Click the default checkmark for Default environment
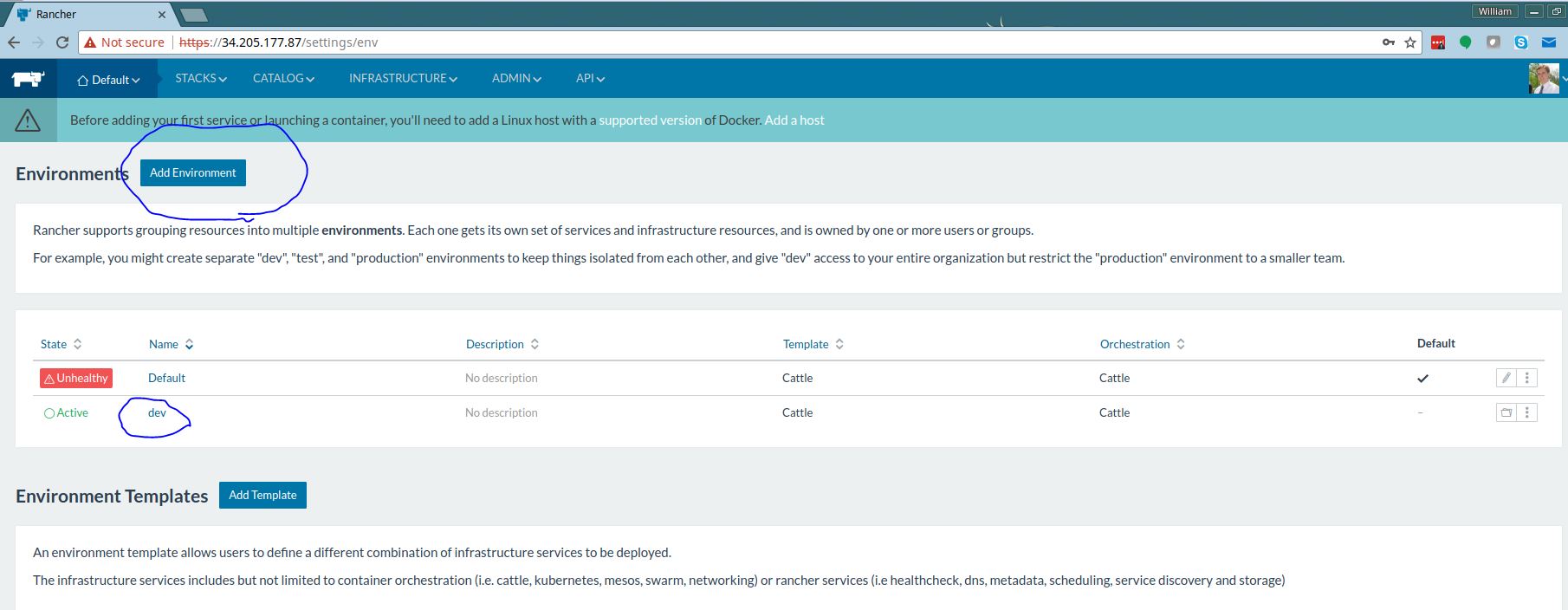 (1422, 378)
